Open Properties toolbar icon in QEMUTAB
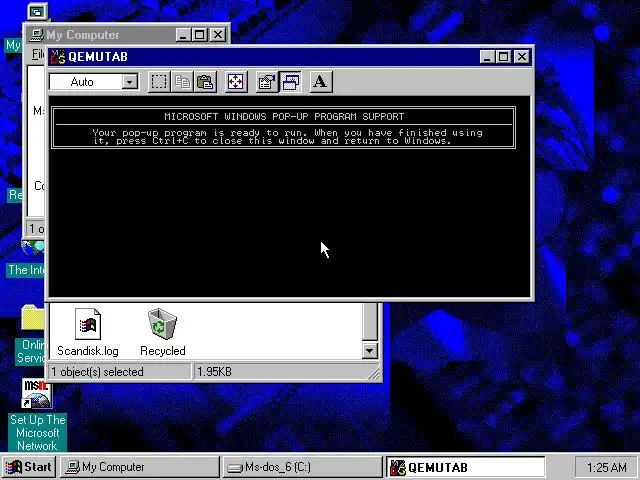 coord(267,82)
